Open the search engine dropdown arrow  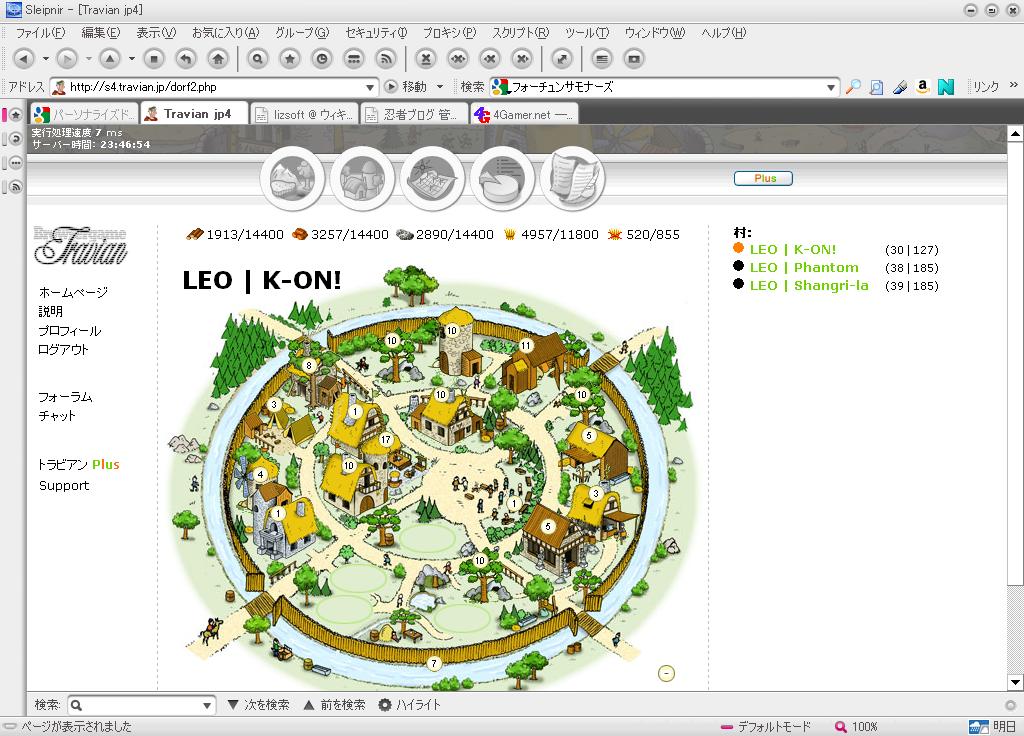[831, 87]
